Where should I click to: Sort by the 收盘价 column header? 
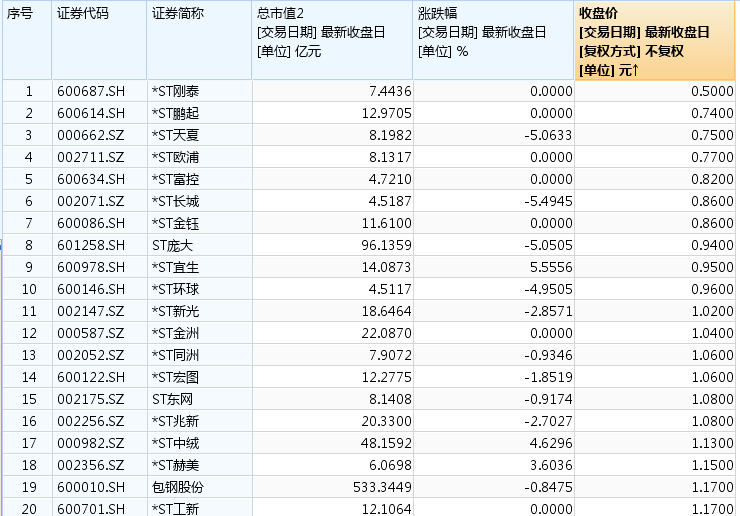click(655, 41)
